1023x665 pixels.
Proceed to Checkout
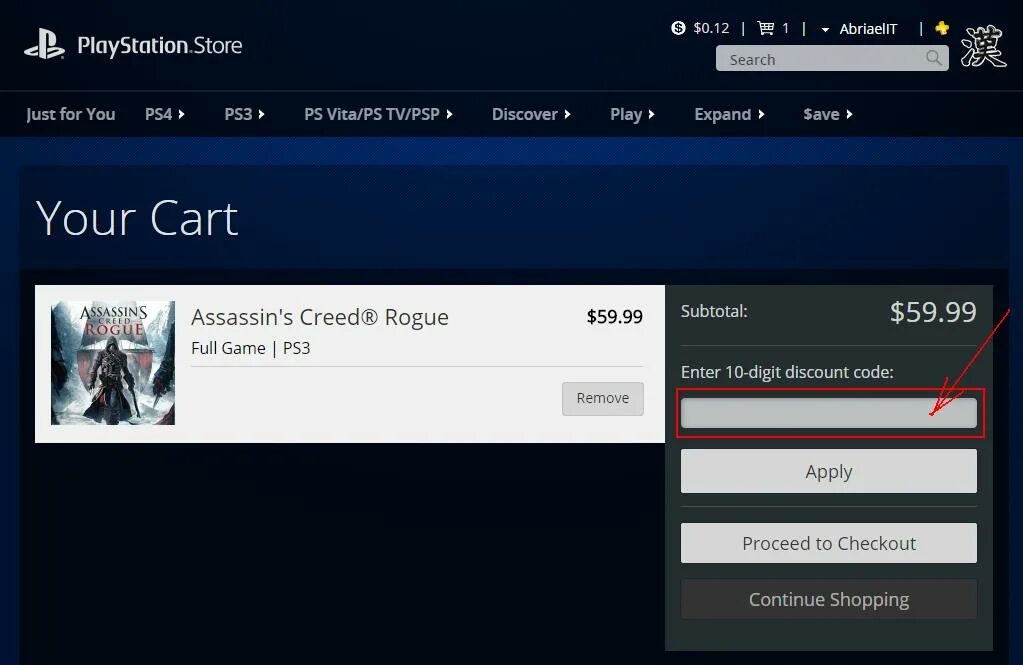coord(829,543)
